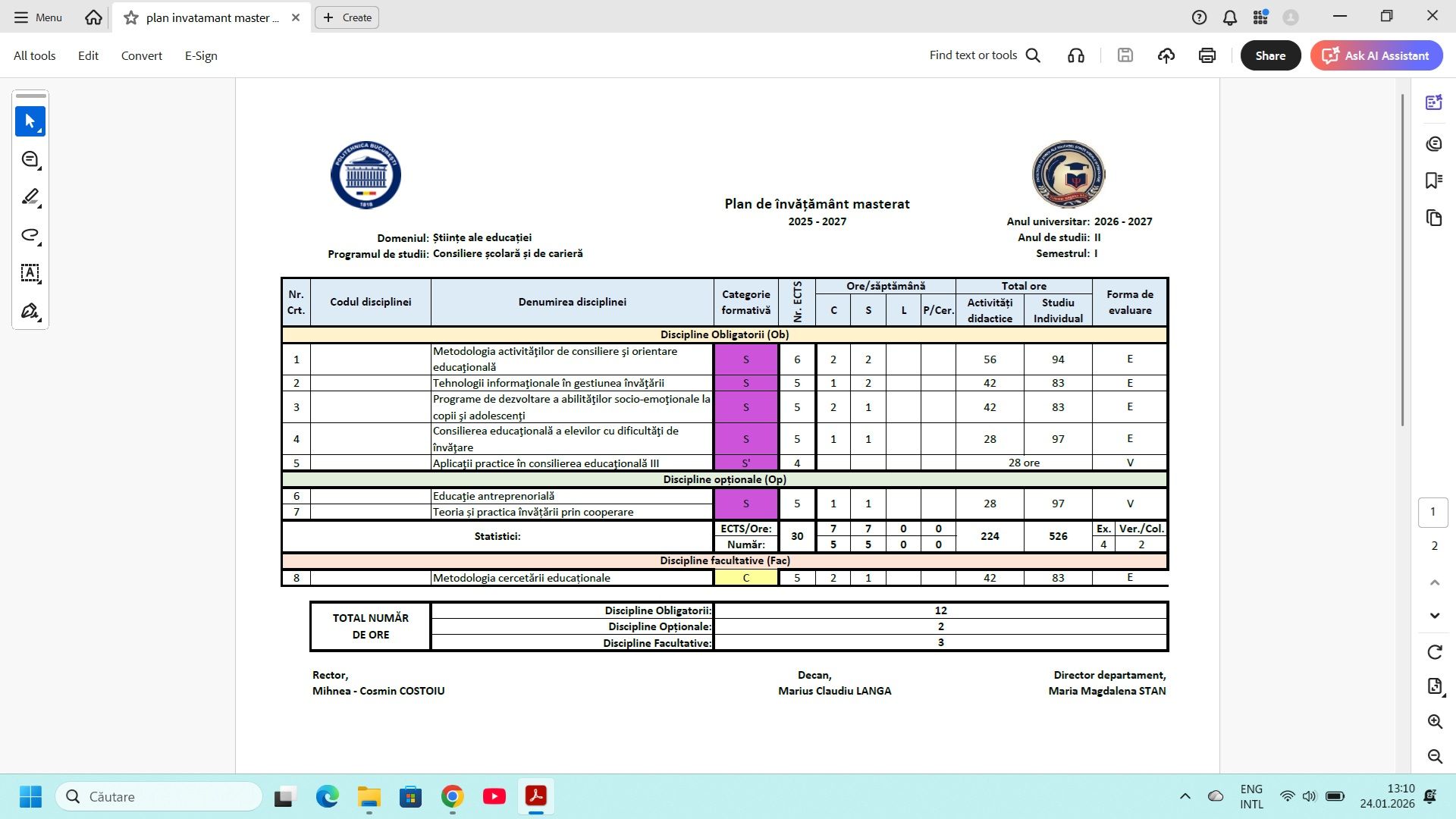
Task: Activate Read Aloud with the headphones icon
Action: click(x=1076, y=55)
